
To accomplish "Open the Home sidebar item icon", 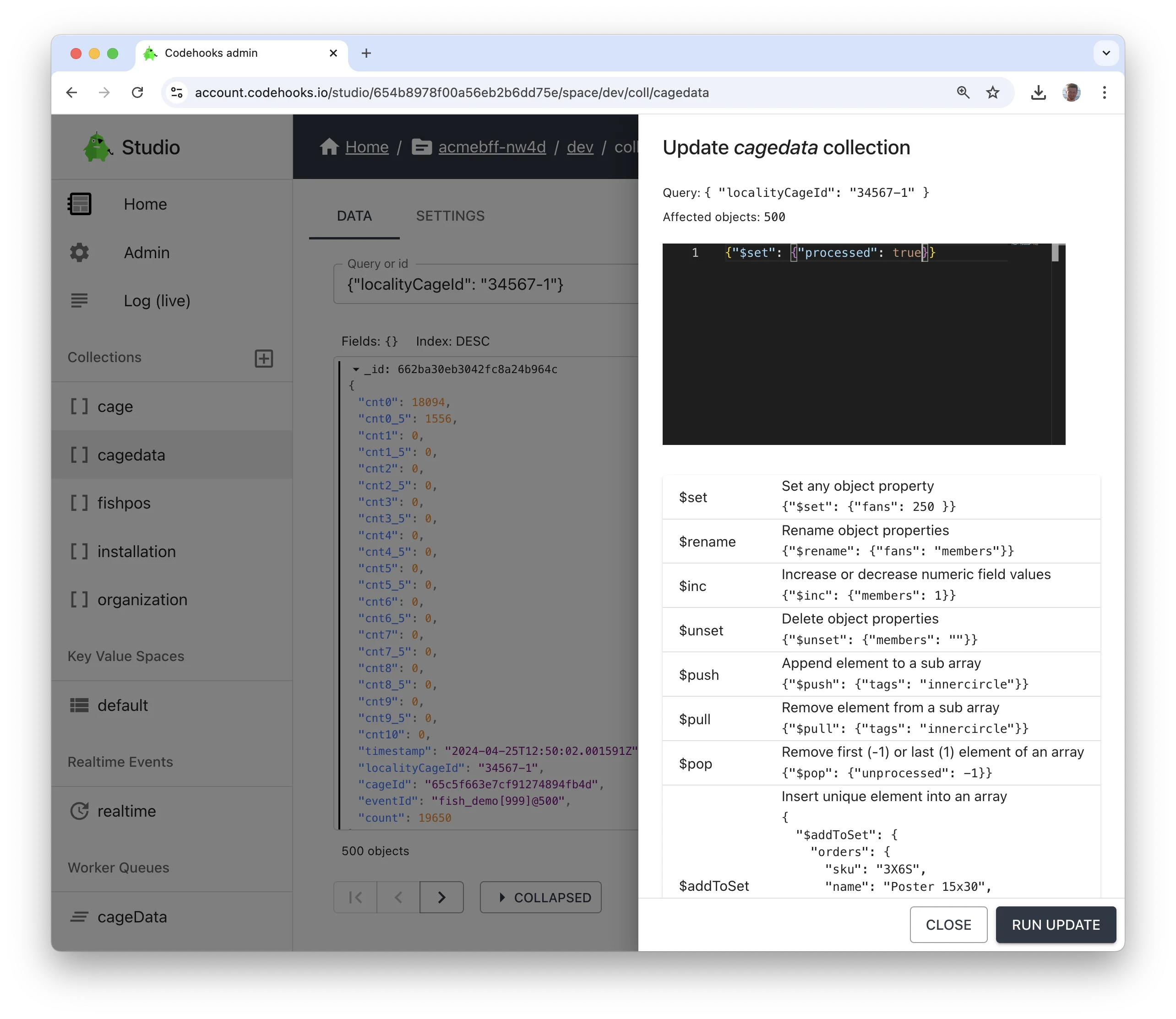I will pos(80,204).
